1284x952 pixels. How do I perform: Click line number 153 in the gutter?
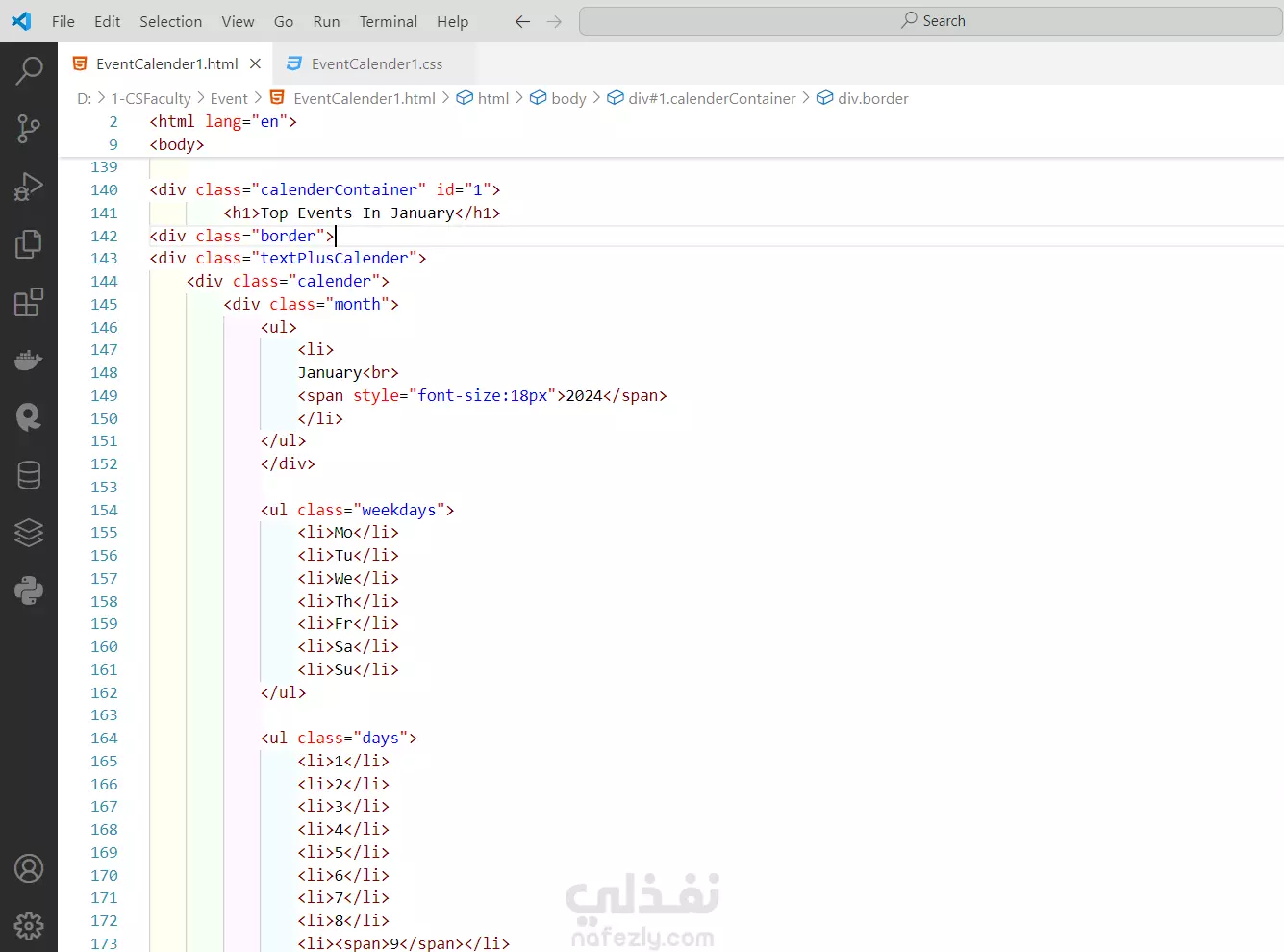point(104,487)
